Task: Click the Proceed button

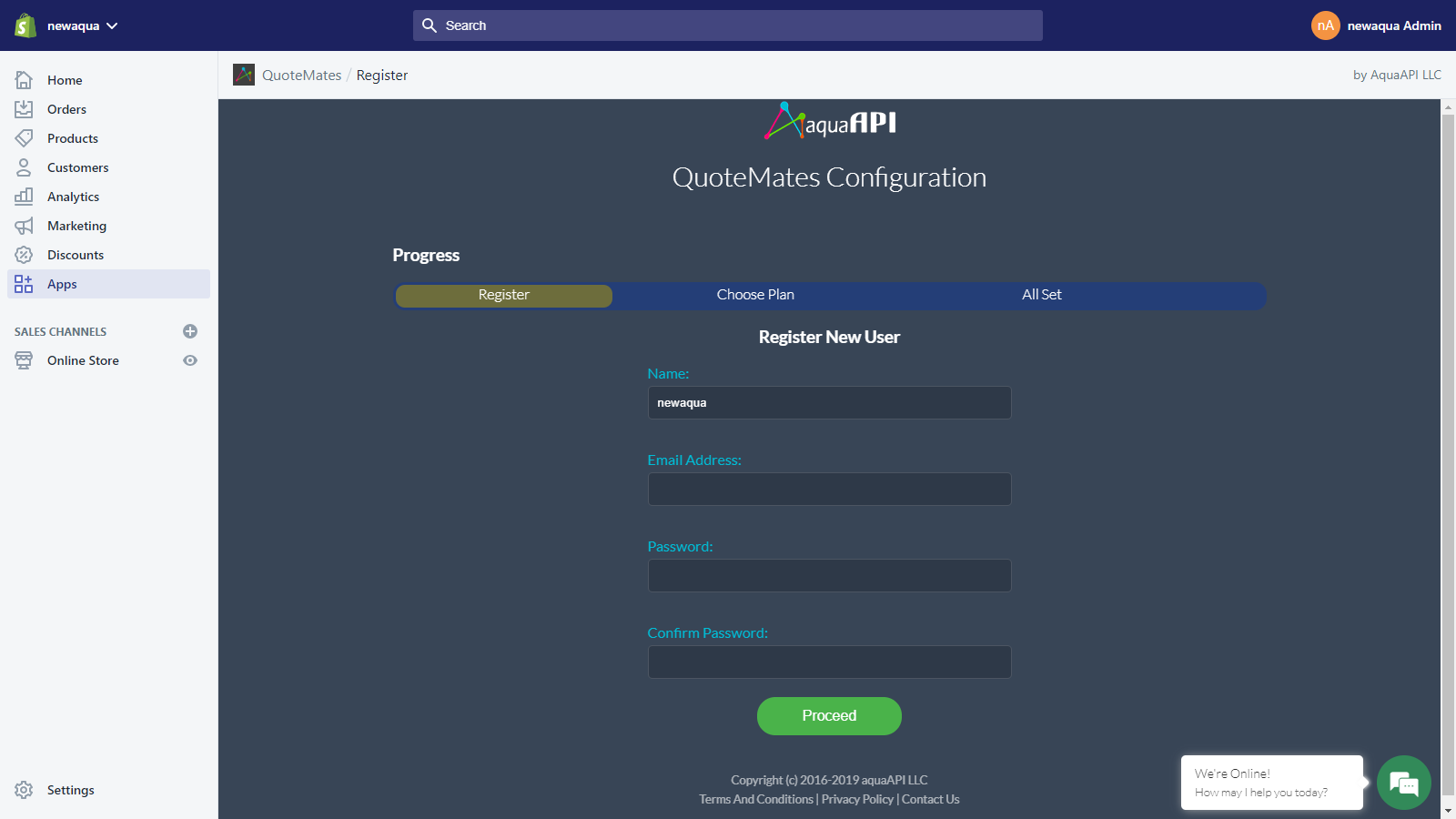Action: (x=829, y=716)
